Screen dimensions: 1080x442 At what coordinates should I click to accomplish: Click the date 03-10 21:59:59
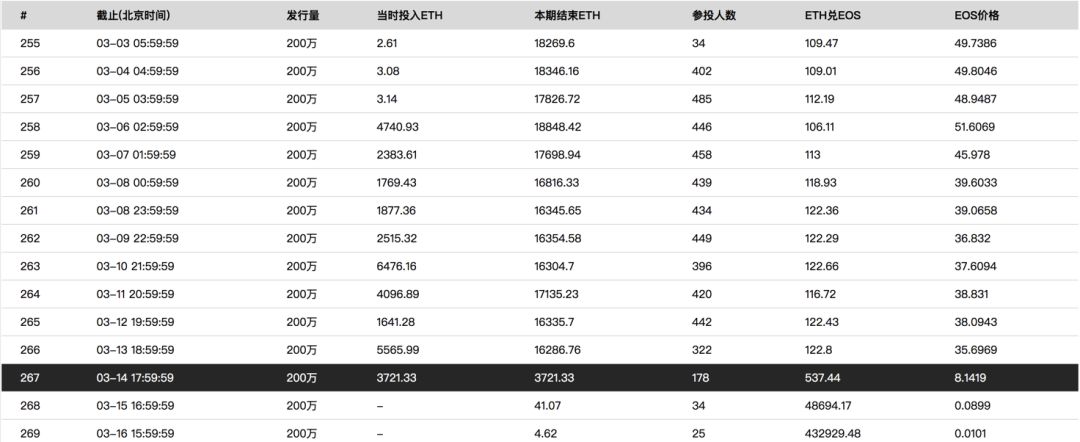(137, 268)
